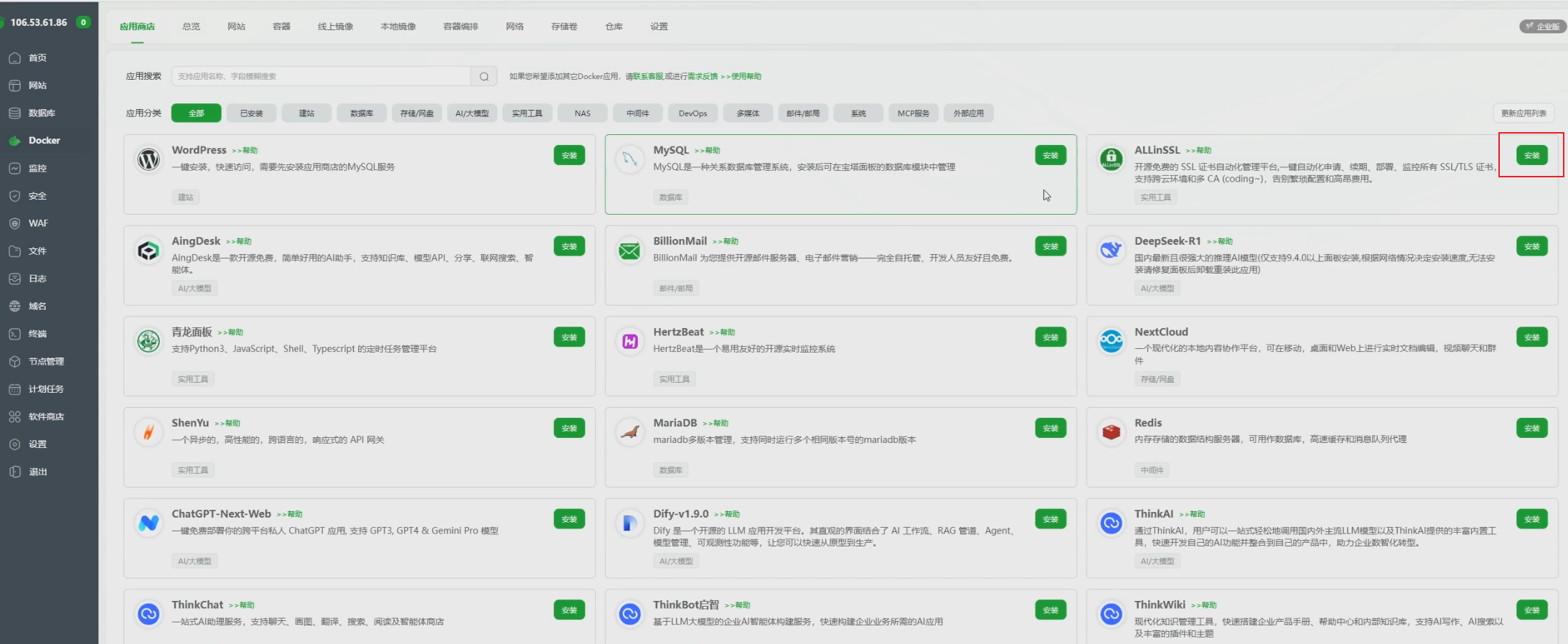Filter apps by MCP服务 category
Screen dimensions: 1568x644
913,113
